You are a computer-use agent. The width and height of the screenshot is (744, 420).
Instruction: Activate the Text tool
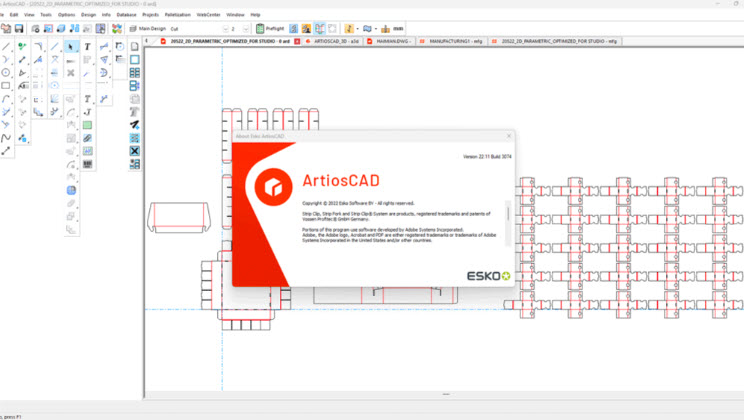pos(88,47)
